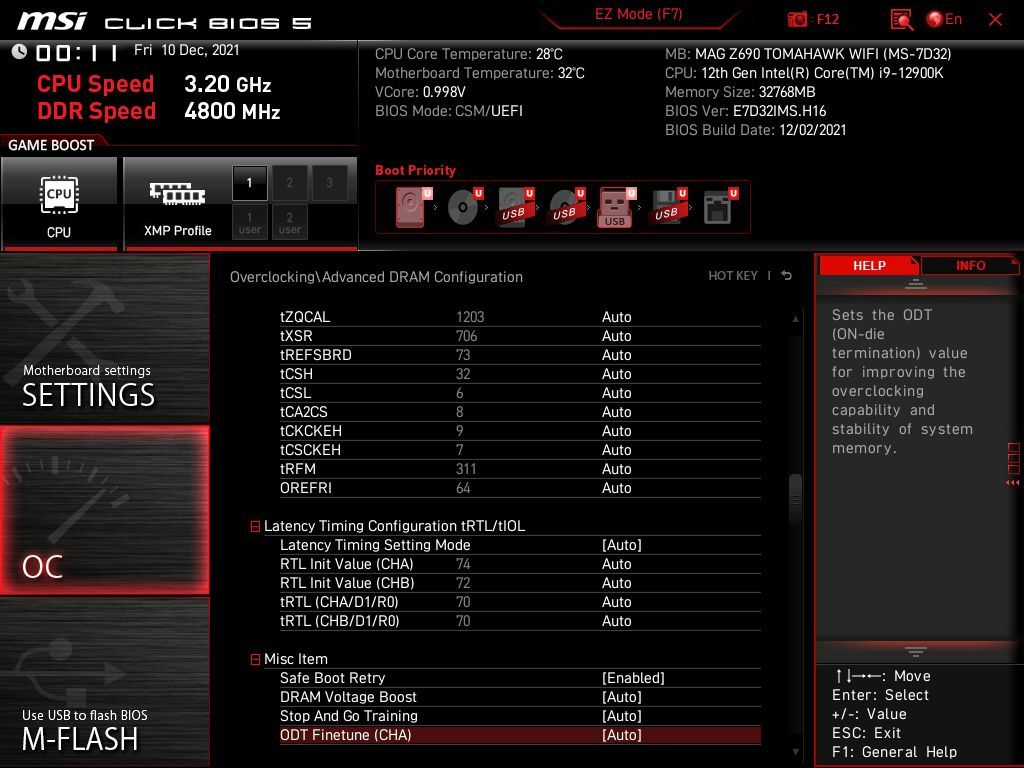Open the HOT KEY list
The height and width of the screenshot is (768, 1024).
click(733, 276)
